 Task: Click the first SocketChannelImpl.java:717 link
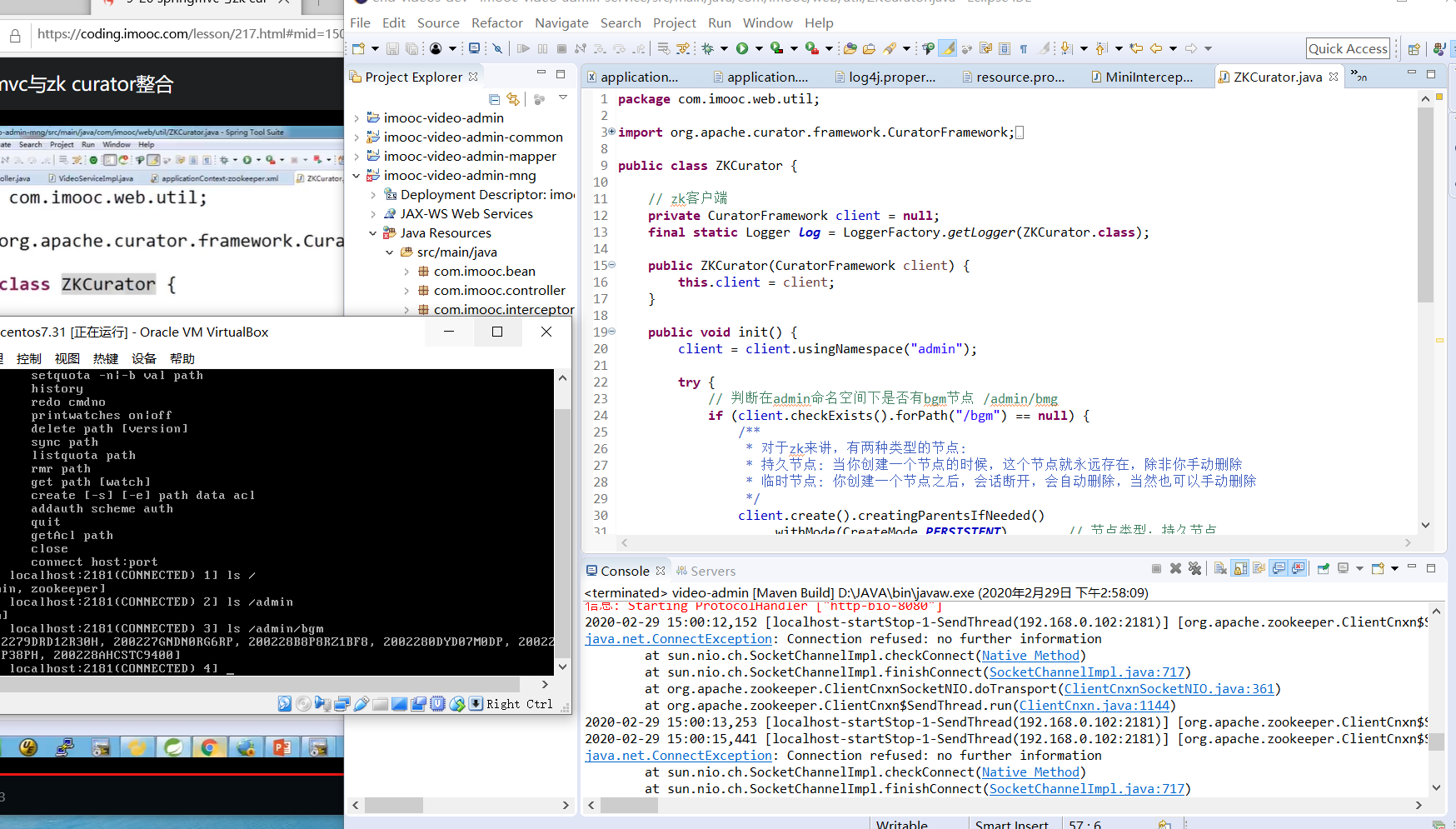click(x=1087, y=672)
